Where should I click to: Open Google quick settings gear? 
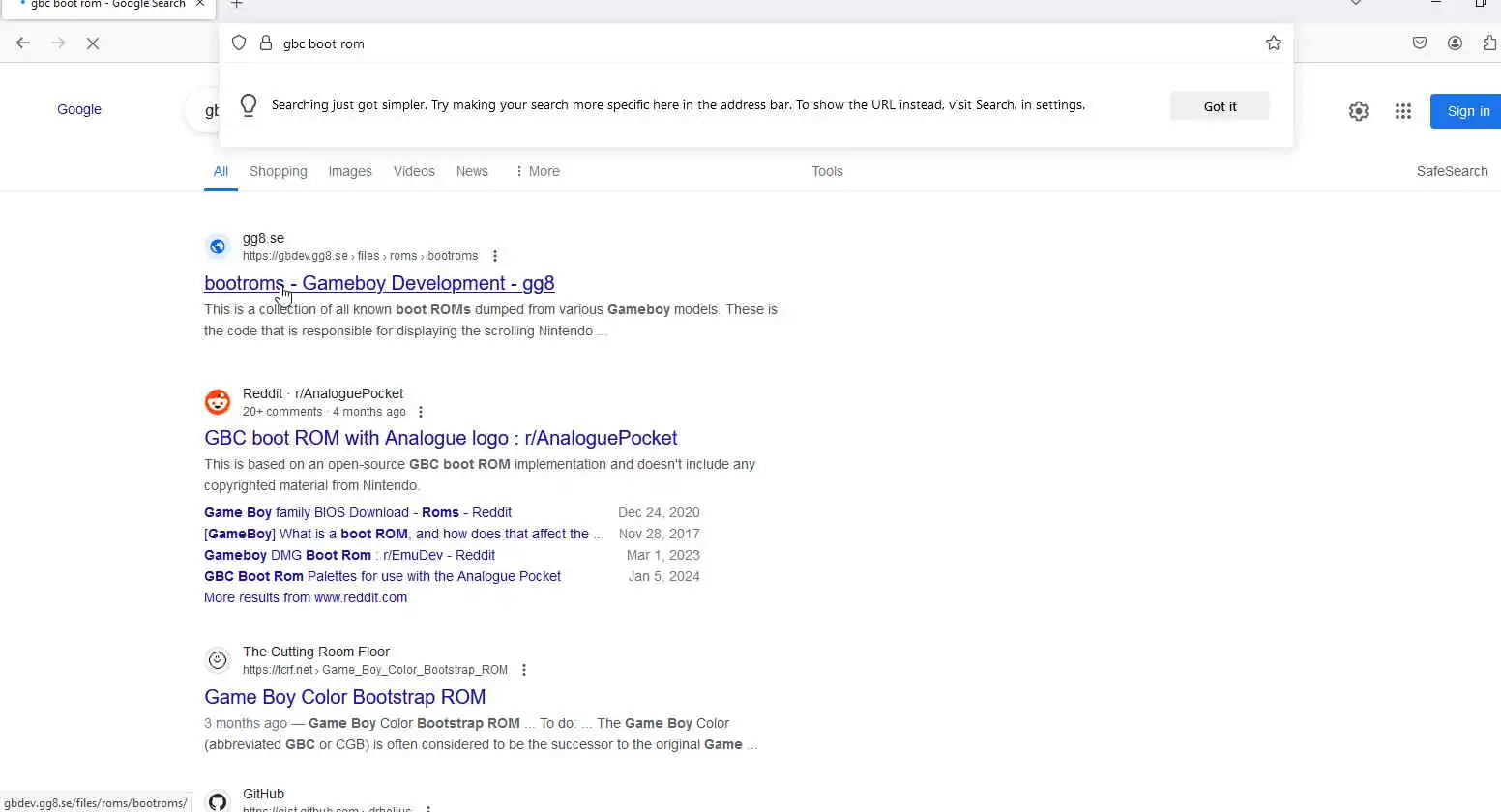1359,111
